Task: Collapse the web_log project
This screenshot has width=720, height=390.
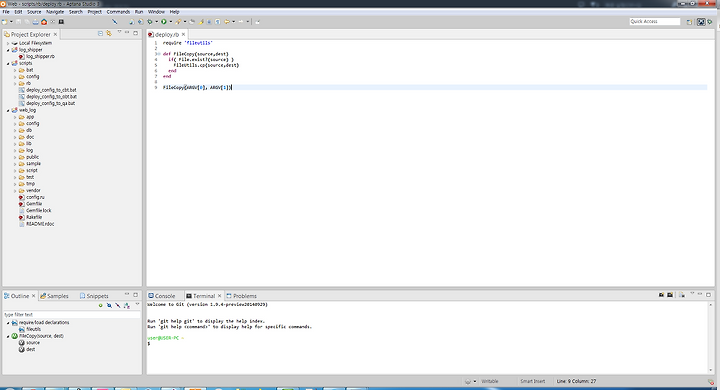Action: click(x=8, y=110)
